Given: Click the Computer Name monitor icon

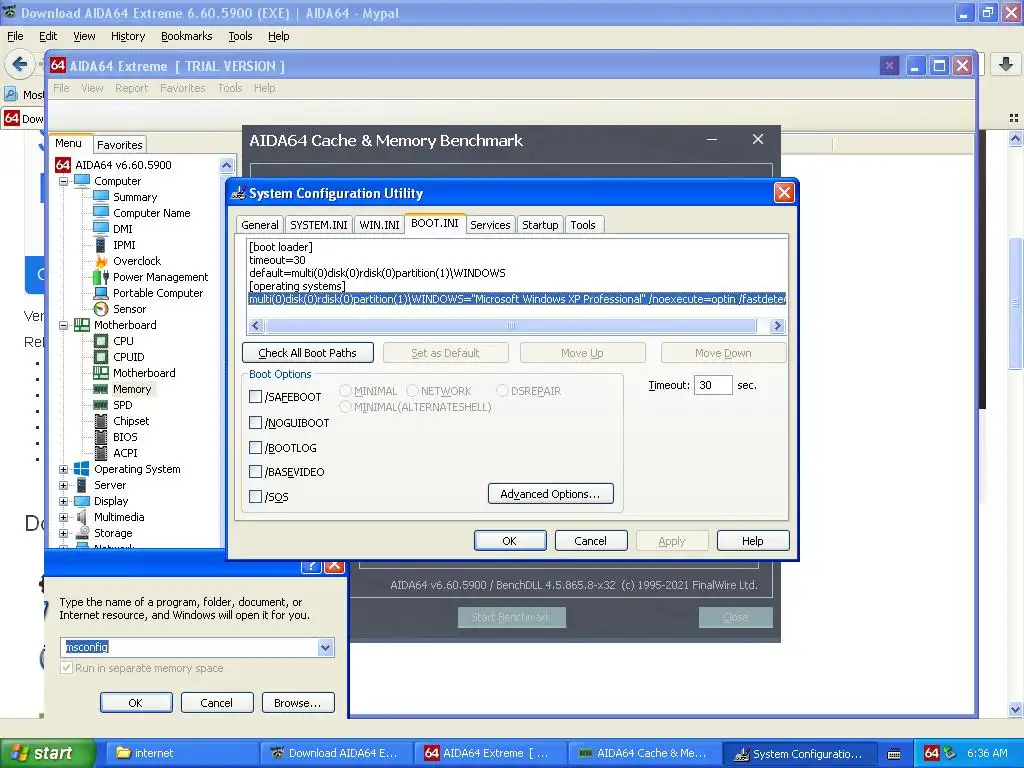Looking at the screenshot, I should click(x=101, y=212).
